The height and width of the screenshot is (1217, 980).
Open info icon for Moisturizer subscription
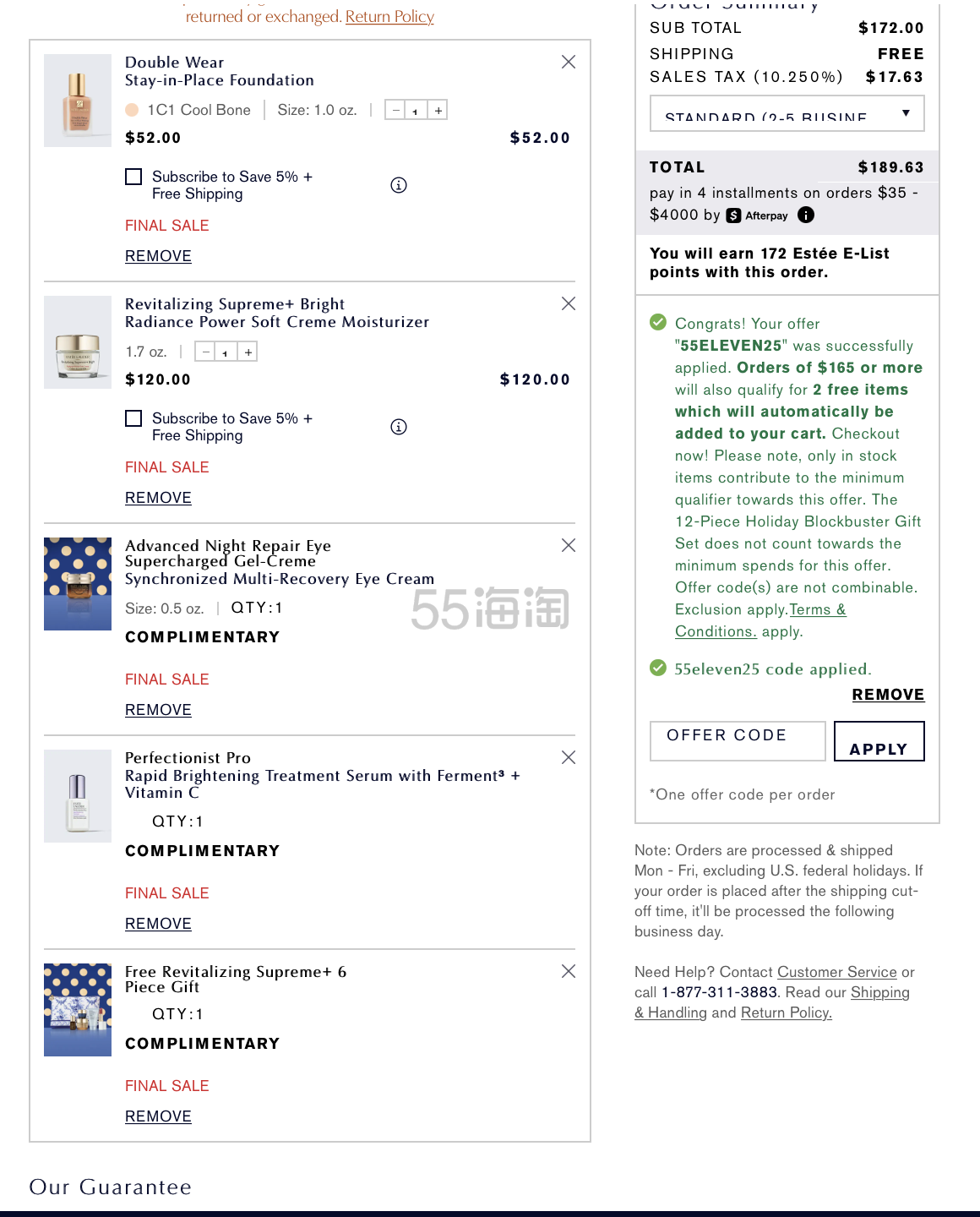click(399, 427)
